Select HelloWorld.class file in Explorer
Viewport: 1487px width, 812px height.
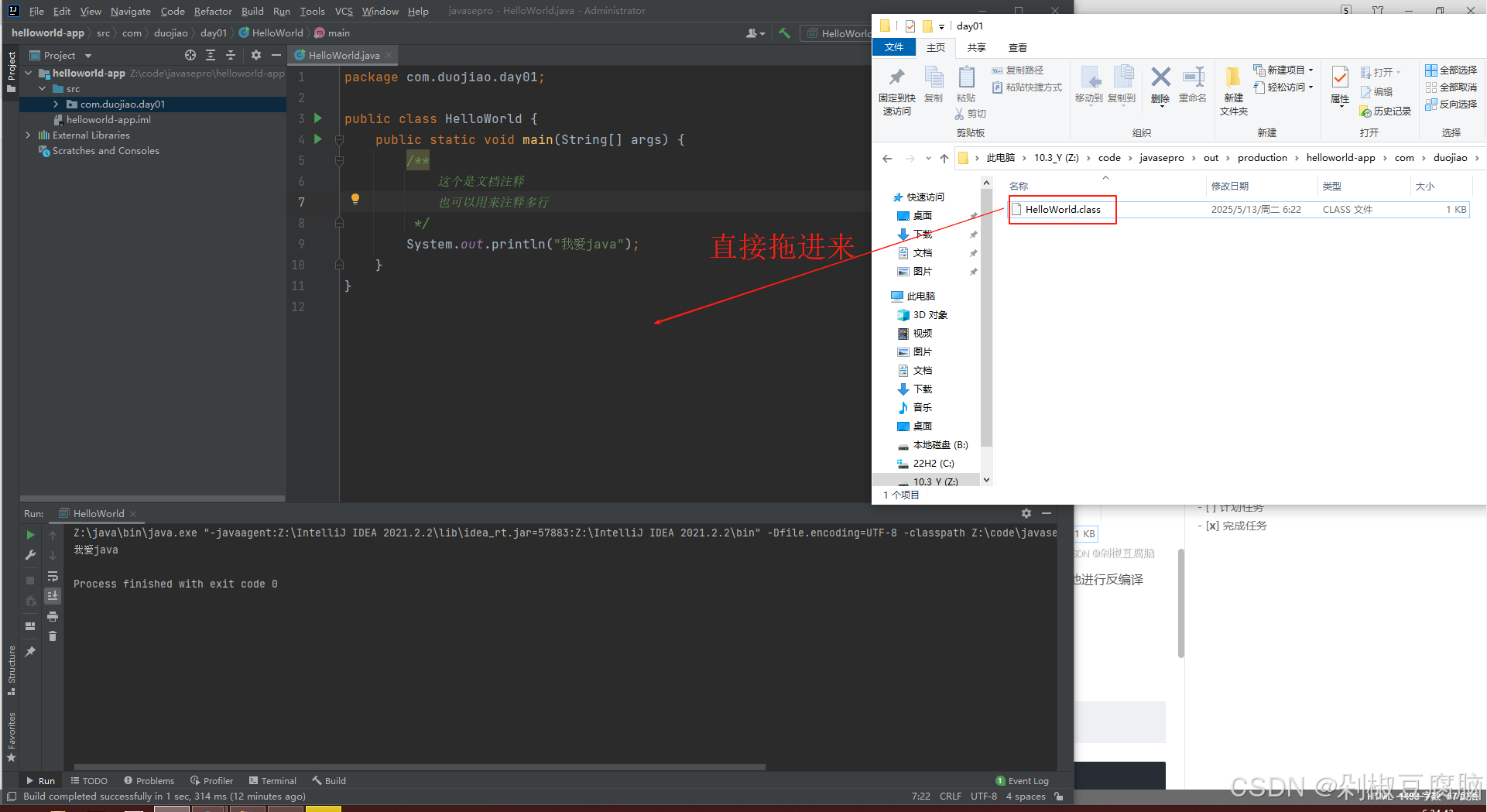[x=1062, y=209]
